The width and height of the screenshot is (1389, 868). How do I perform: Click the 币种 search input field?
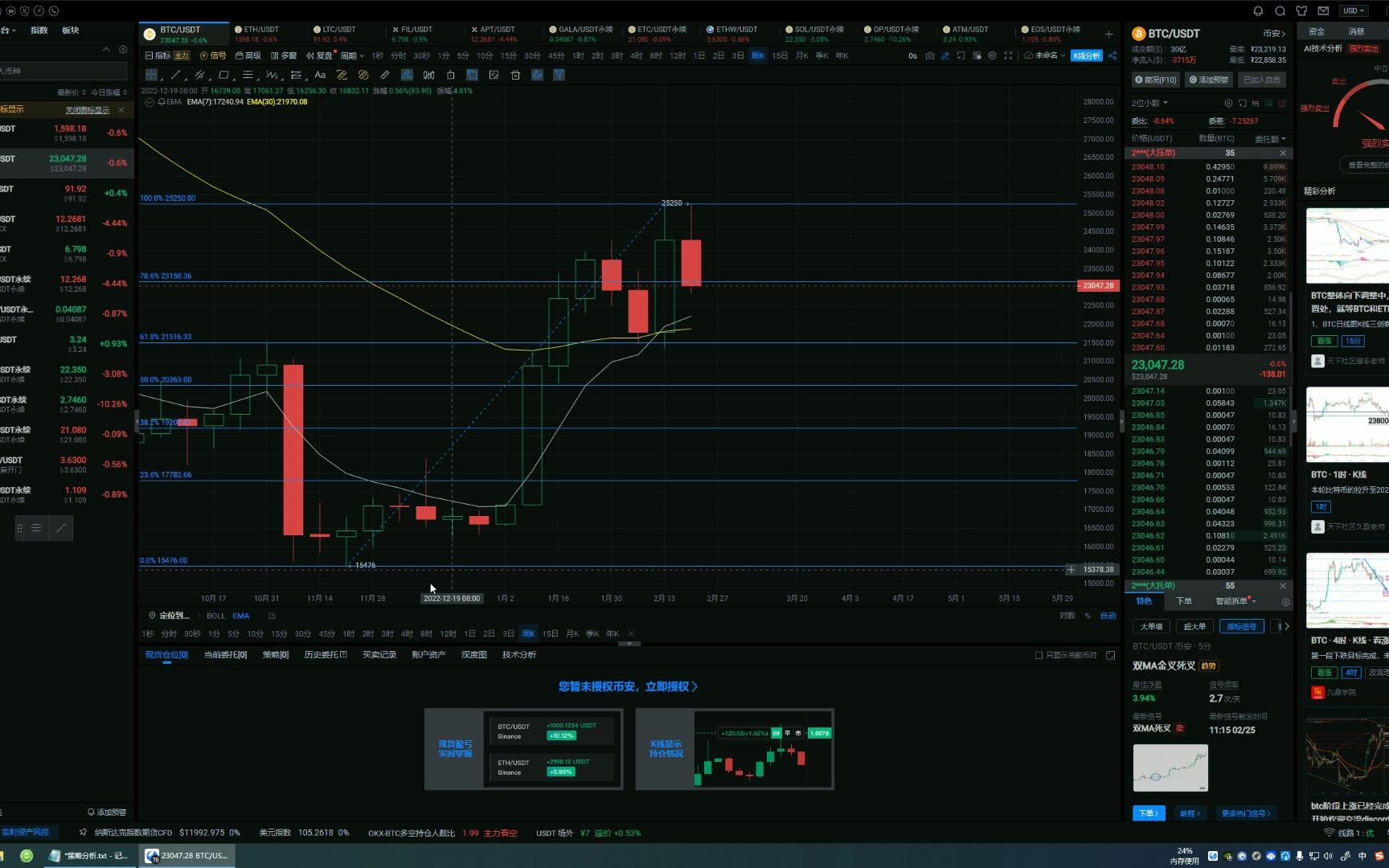click(x=63, y=71)
